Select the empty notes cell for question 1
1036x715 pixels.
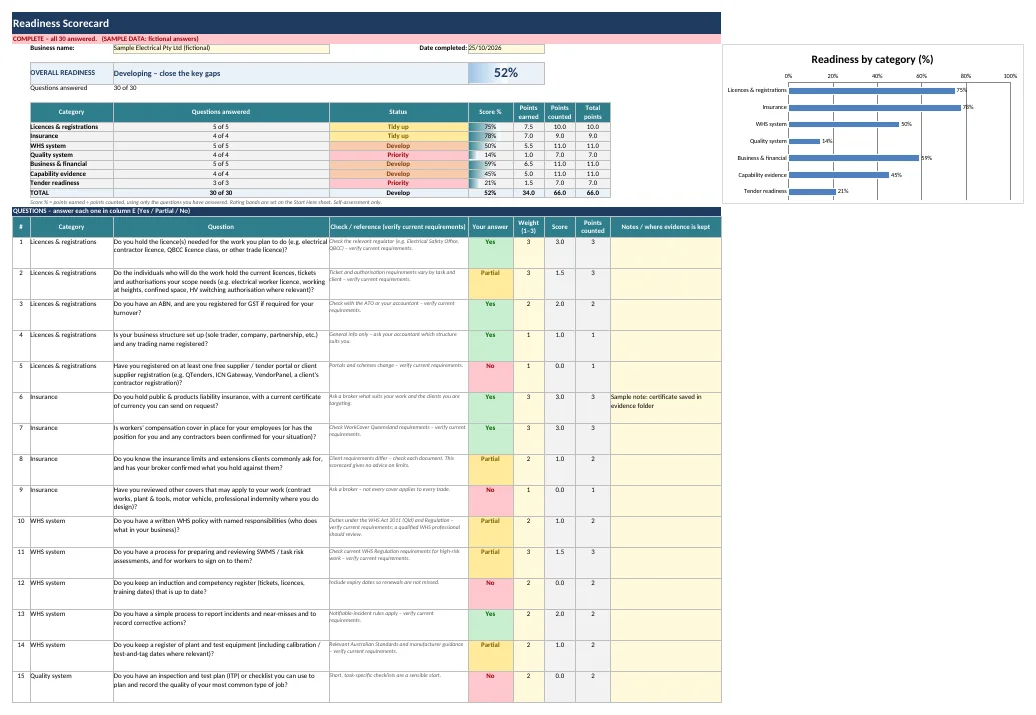[665, 252]
